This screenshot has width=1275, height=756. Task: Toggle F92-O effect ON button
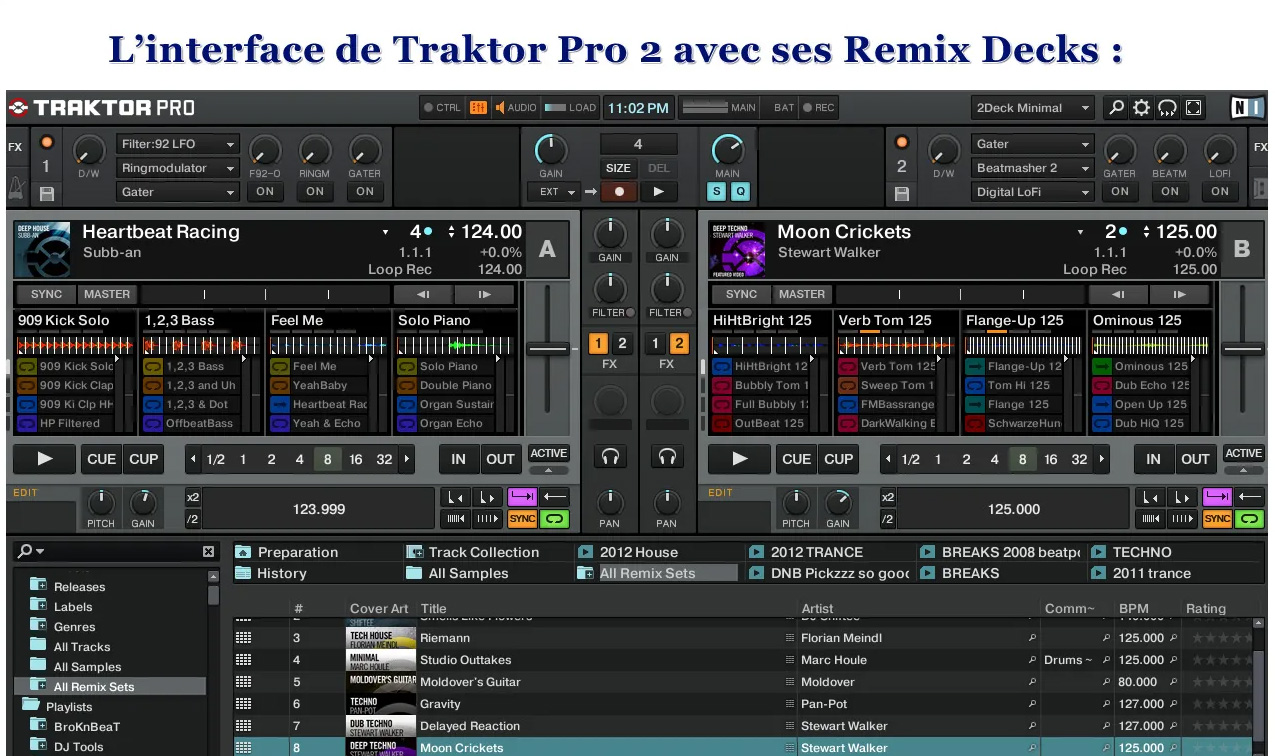(265, 191)
